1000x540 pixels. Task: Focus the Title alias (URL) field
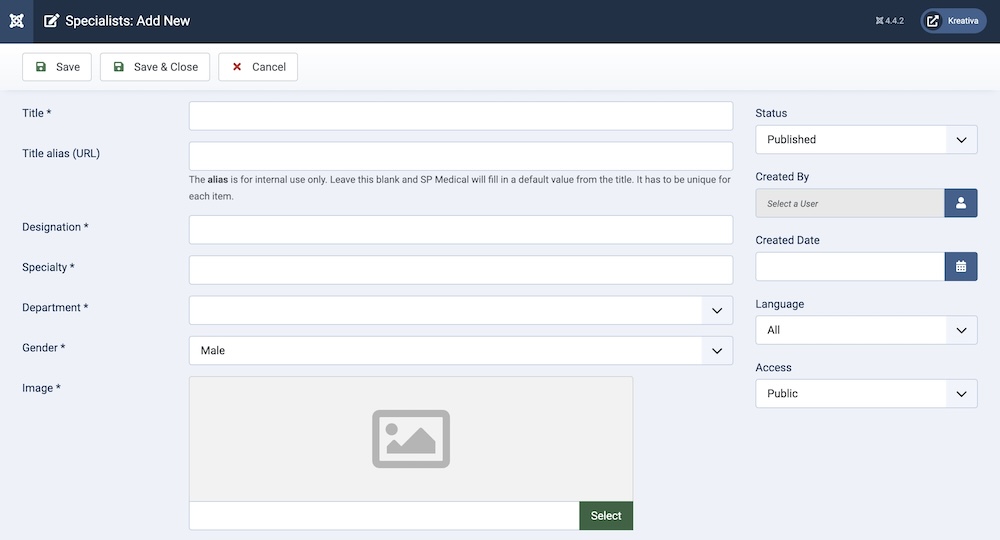click(460, 156)
